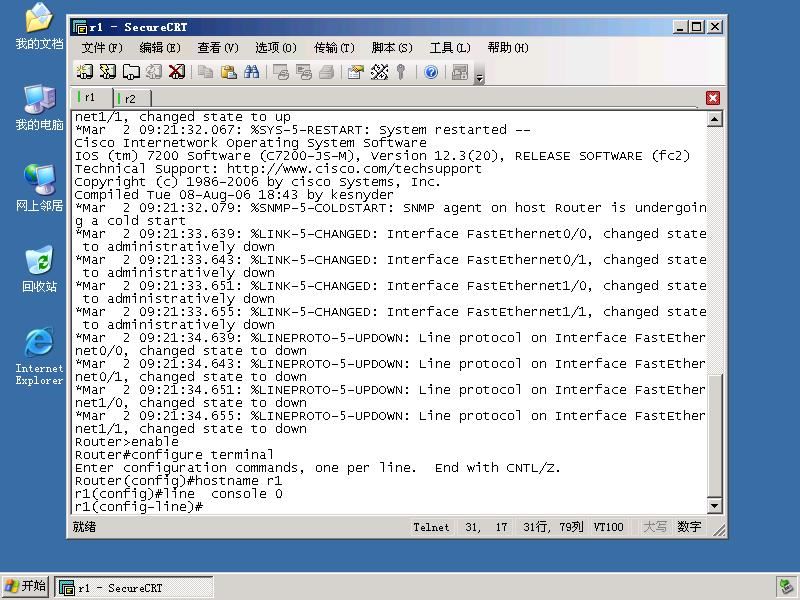The height and width of the screenshot is (600, 800).
Task: Select the 我的文档 desktop icon
Action: coord(39,27)
